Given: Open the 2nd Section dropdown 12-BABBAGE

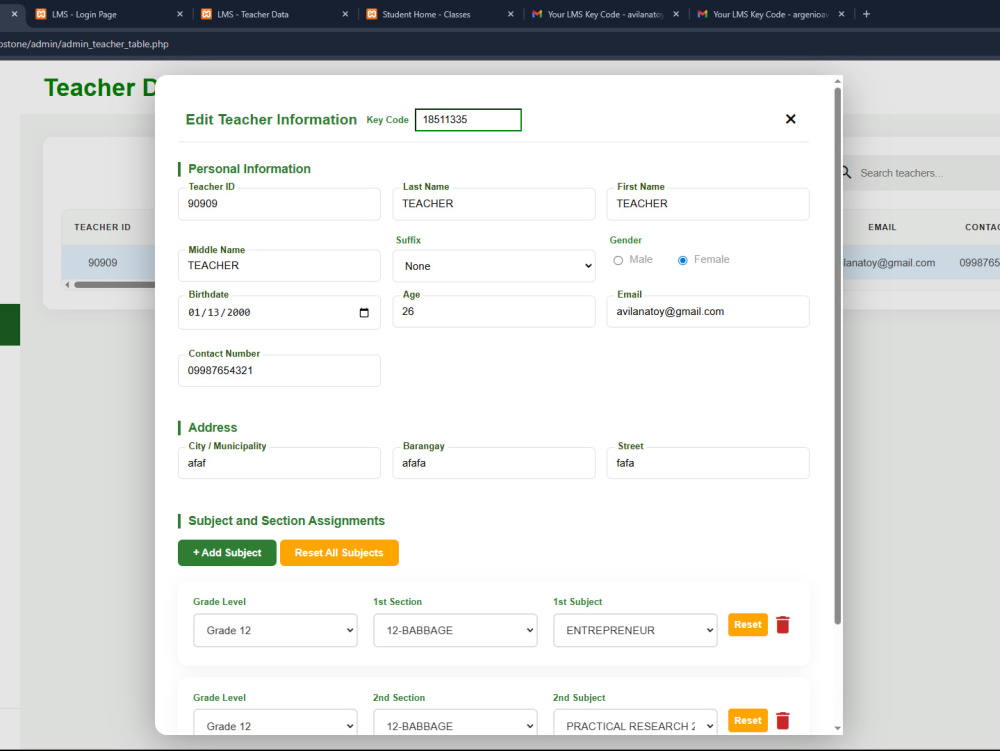Looking at the screenshot, I should (455, 723).
